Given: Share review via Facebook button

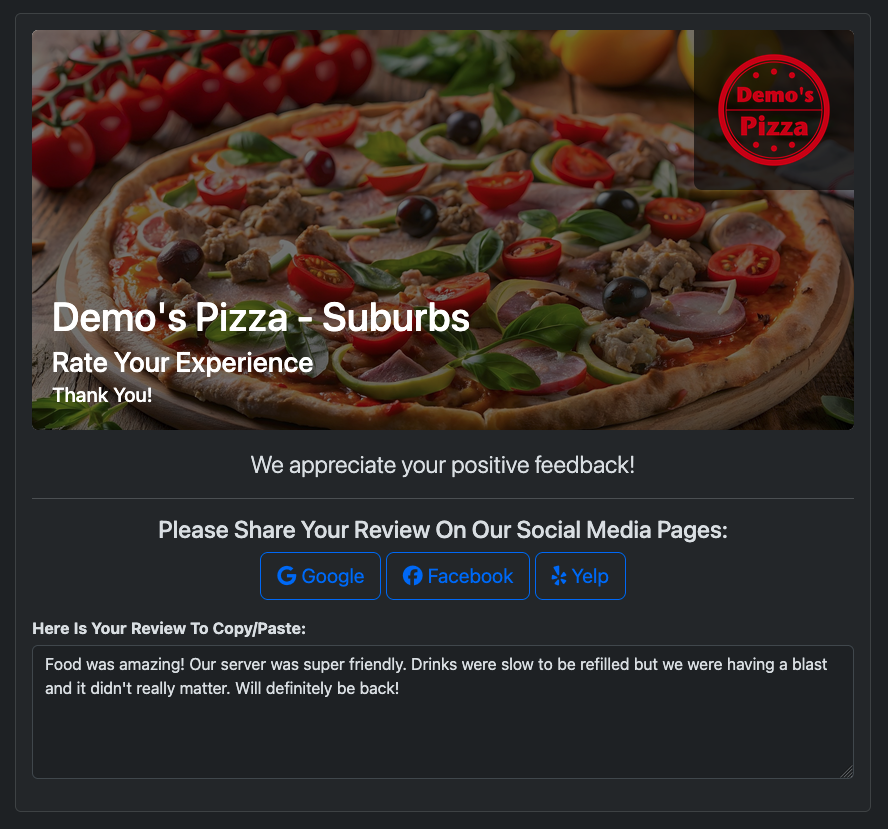Looking at the screenshot, I should pyautogui.click(x=458, y=576).
